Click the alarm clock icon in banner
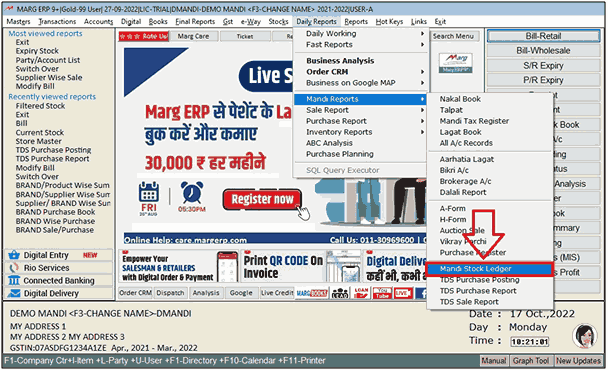The image size is (608, 370). pyautogui.click(x=192, y=193)
